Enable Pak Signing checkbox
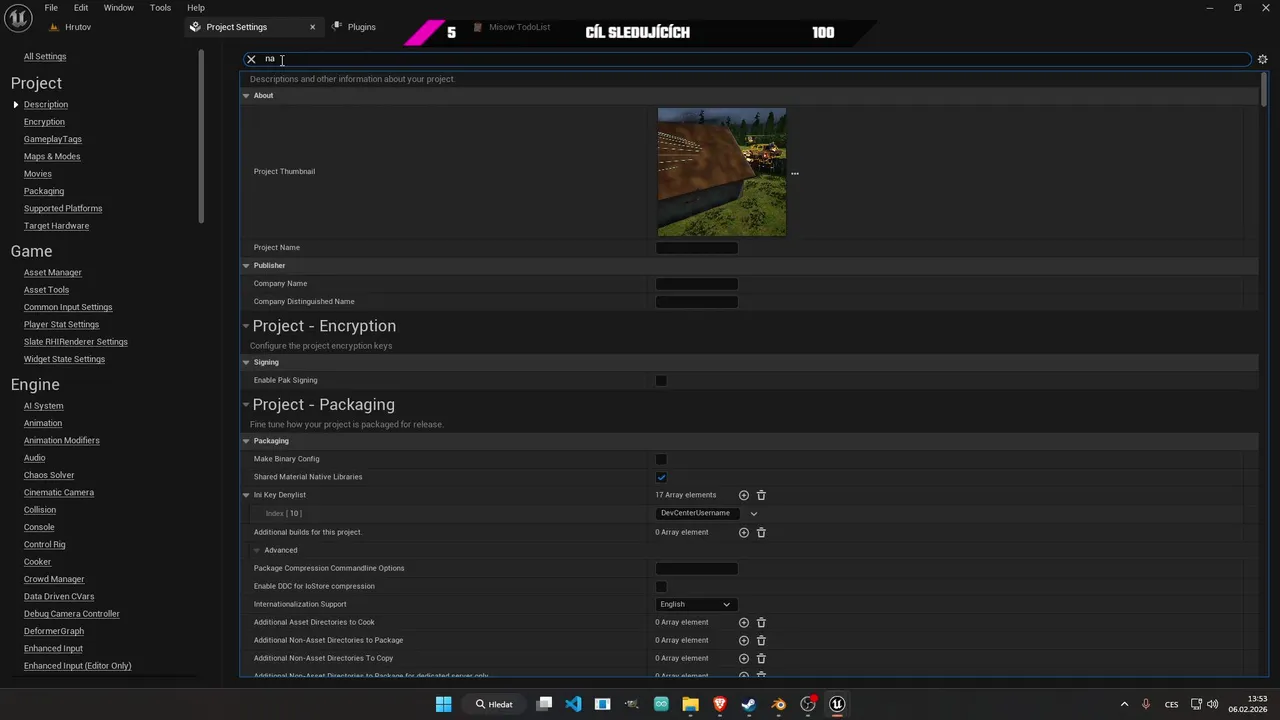Image resolution: width=1280 pixels, height=720 pixels. click(661, 380)
